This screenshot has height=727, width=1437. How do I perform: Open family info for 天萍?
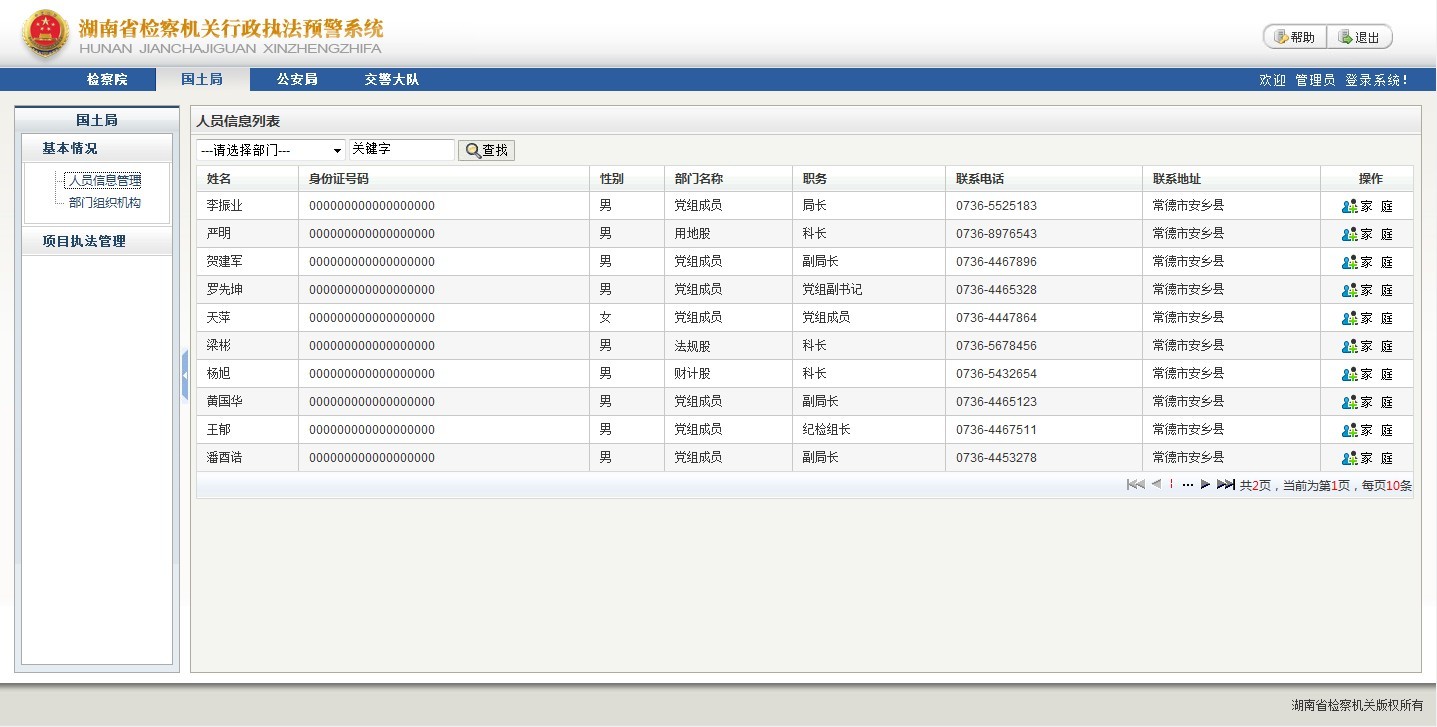1366,318
